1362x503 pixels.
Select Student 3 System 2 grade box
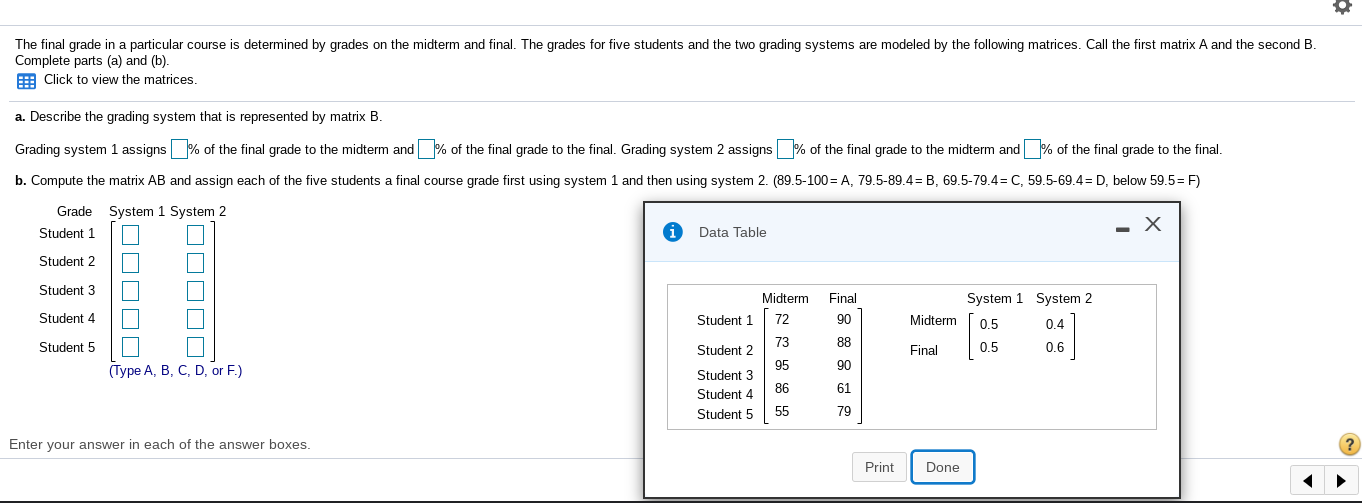pyautogui.click(x=196, y=291)
